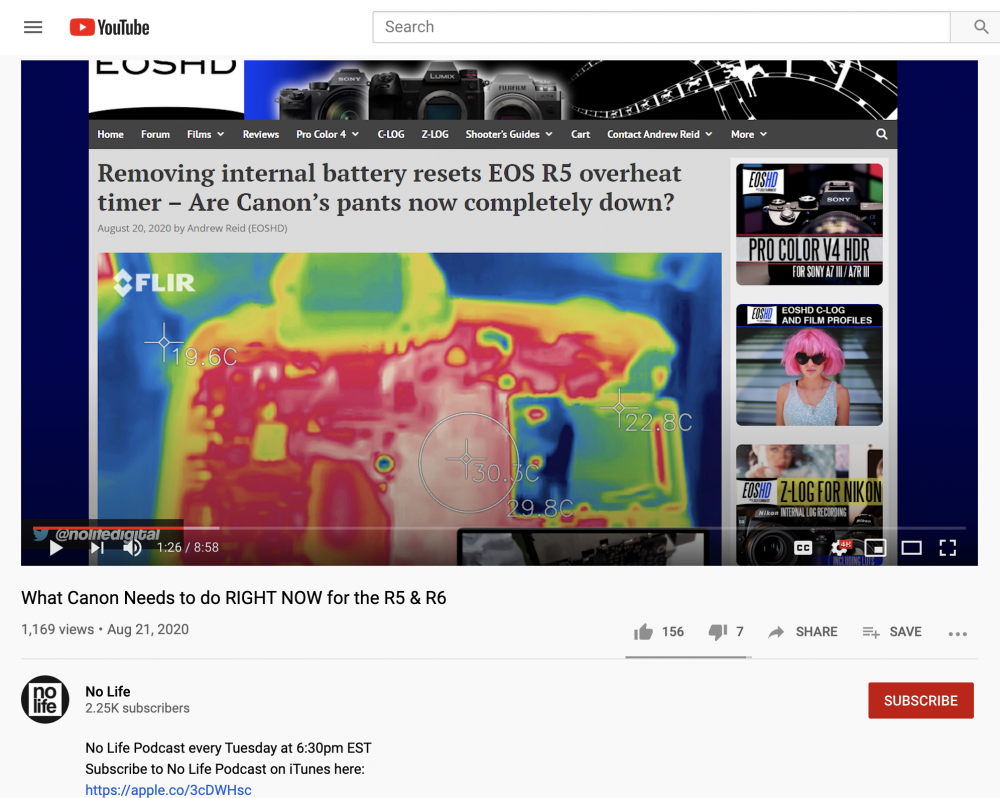The image size is (1000, 798).
Task: Open the three-dot more actions menu
Action: [957, 633]
